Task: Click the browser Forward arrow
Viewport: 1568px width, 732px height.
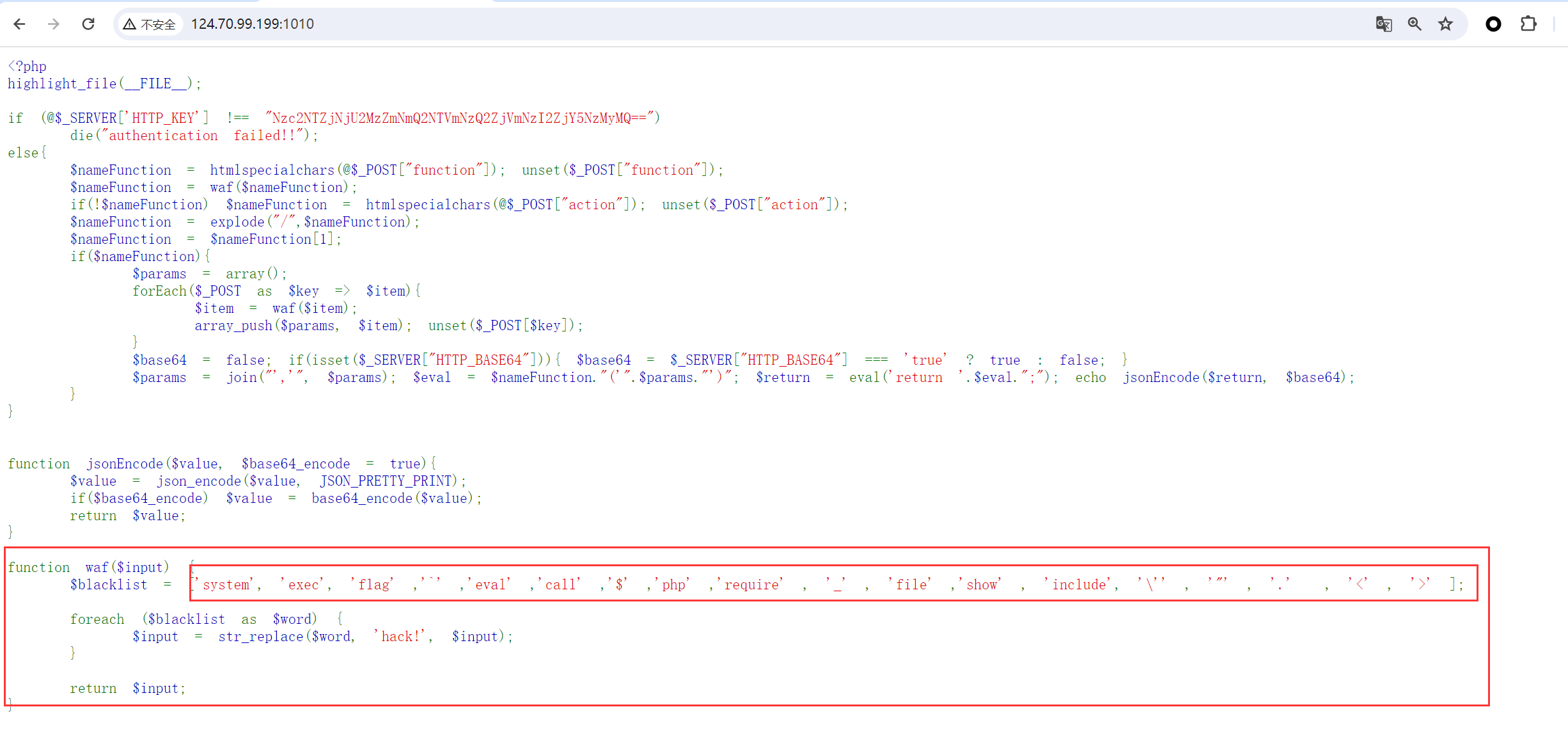Action: pyautogui.click(x=54, y=24)
